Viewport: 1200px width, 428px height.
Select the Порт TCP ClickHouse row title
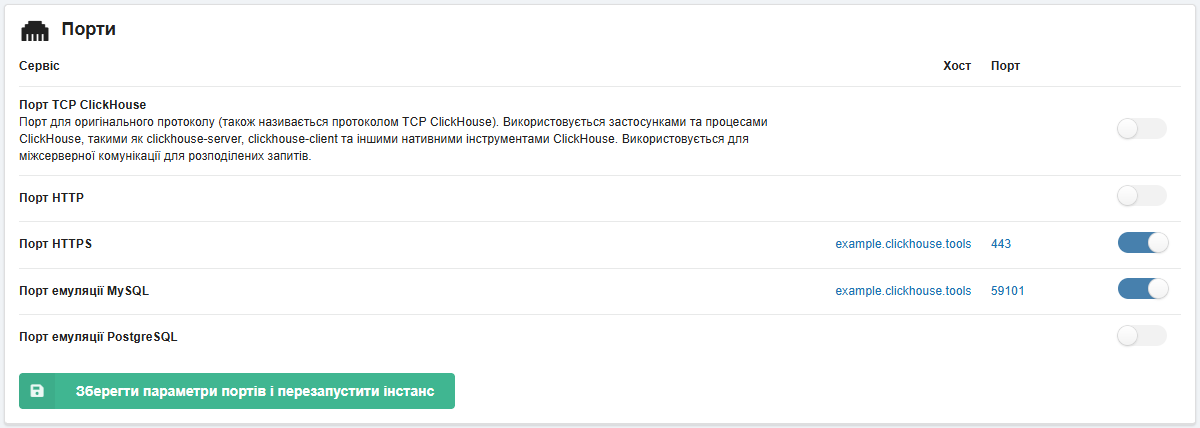(x=83, y=104)
